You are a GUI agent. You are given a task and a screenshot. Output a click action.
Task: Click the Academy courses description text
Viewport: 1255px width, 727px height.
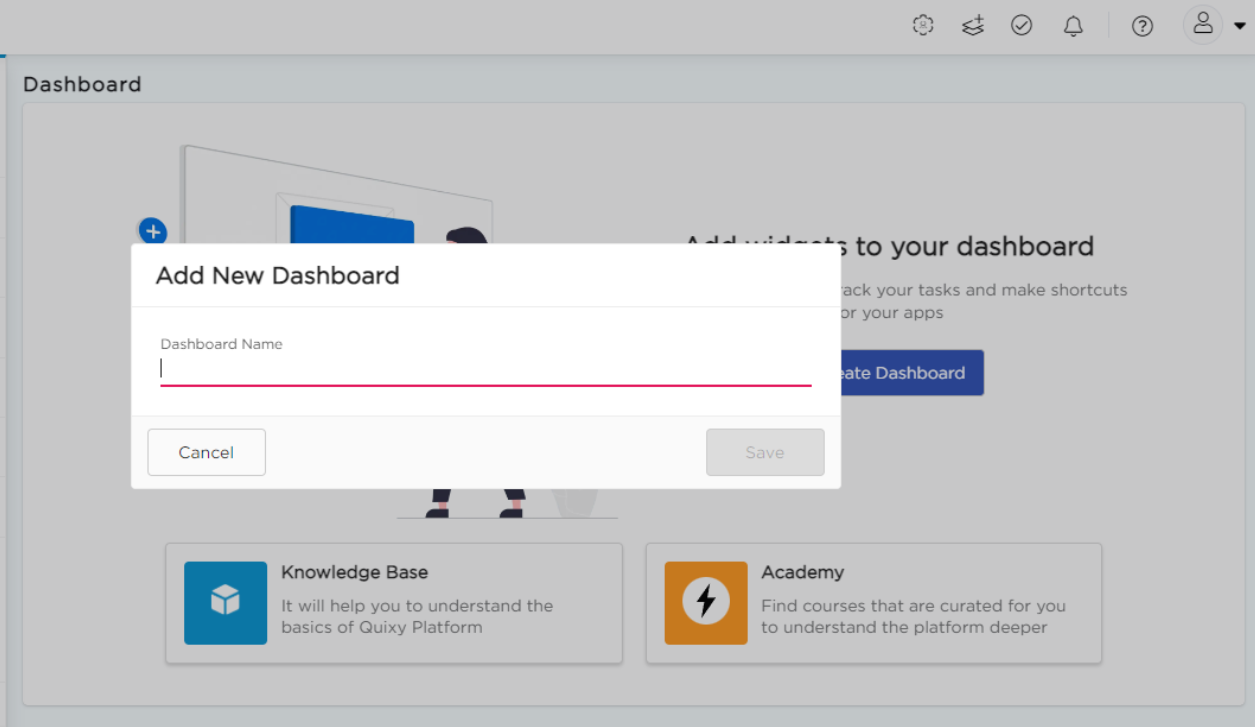(913, 617)
